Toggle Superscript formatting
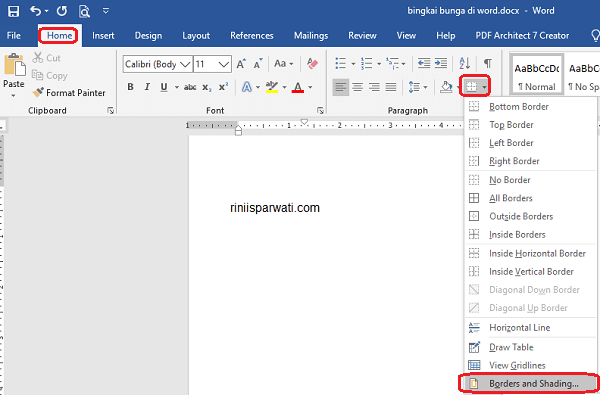This screenshot has height=395, width=600. click(x=223, y=87)
